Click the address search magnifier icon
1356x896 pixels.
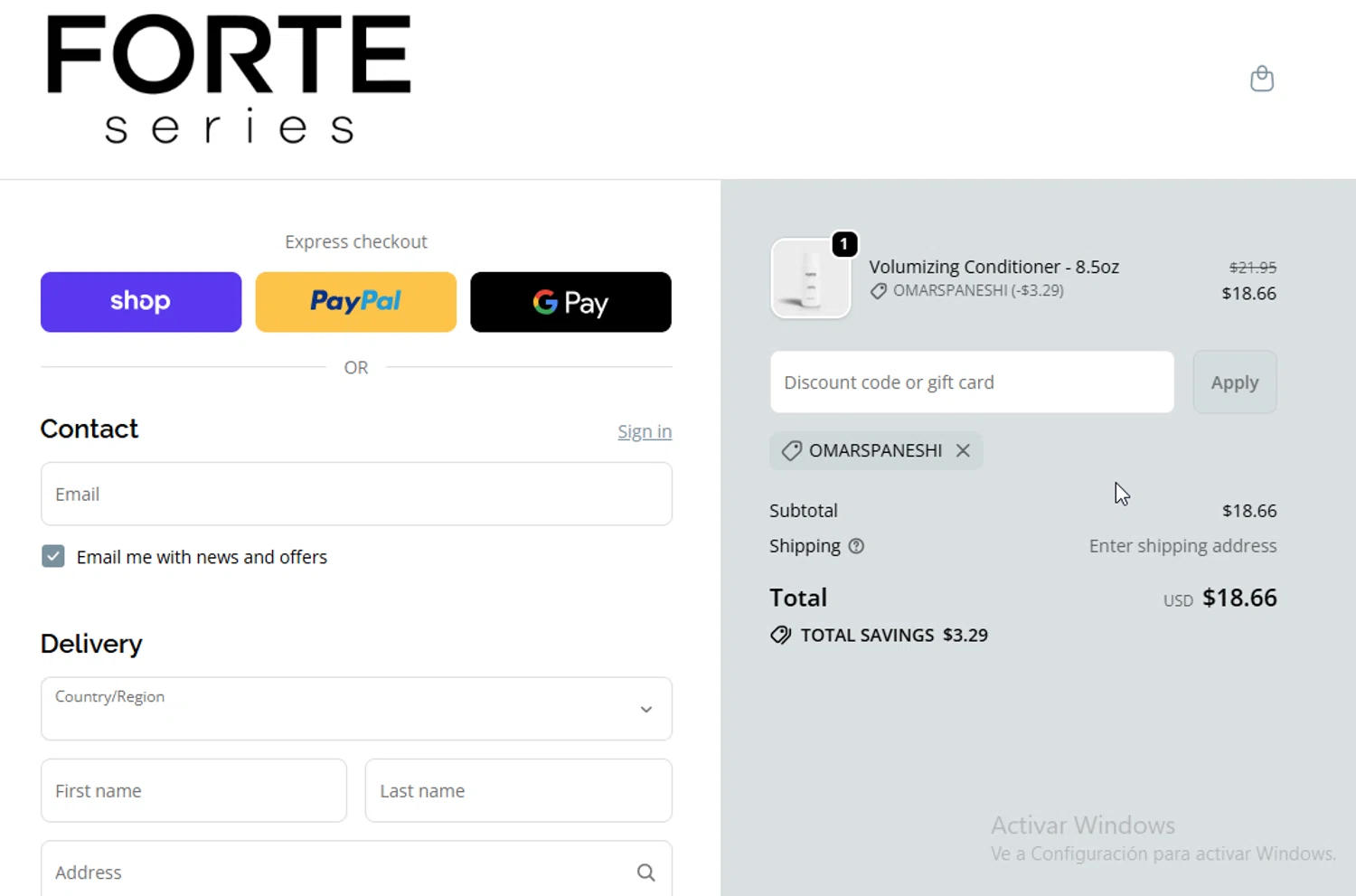(x=645, y=872)
